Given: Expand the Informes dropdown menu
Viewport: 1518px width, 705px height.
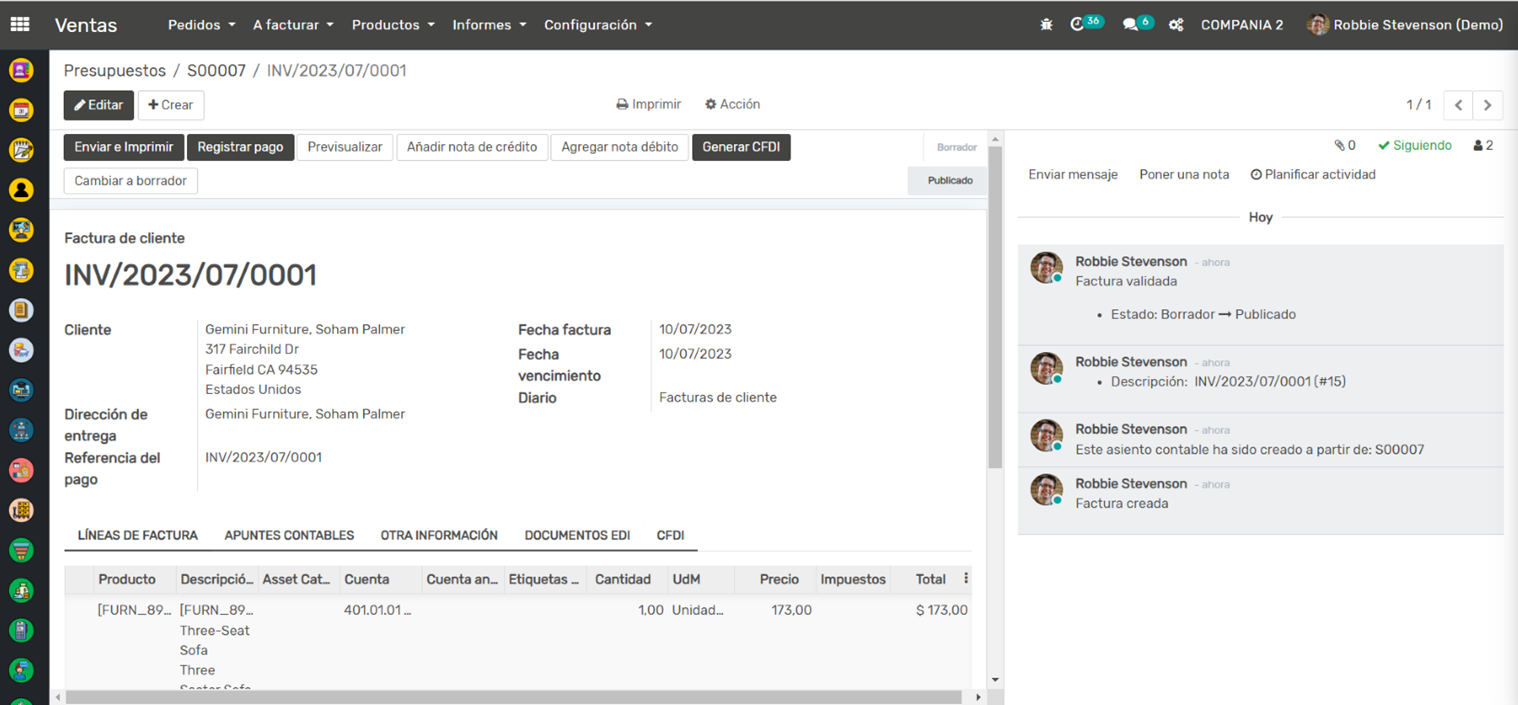Looking at the screenshot, I should click(x=489, y=25).
